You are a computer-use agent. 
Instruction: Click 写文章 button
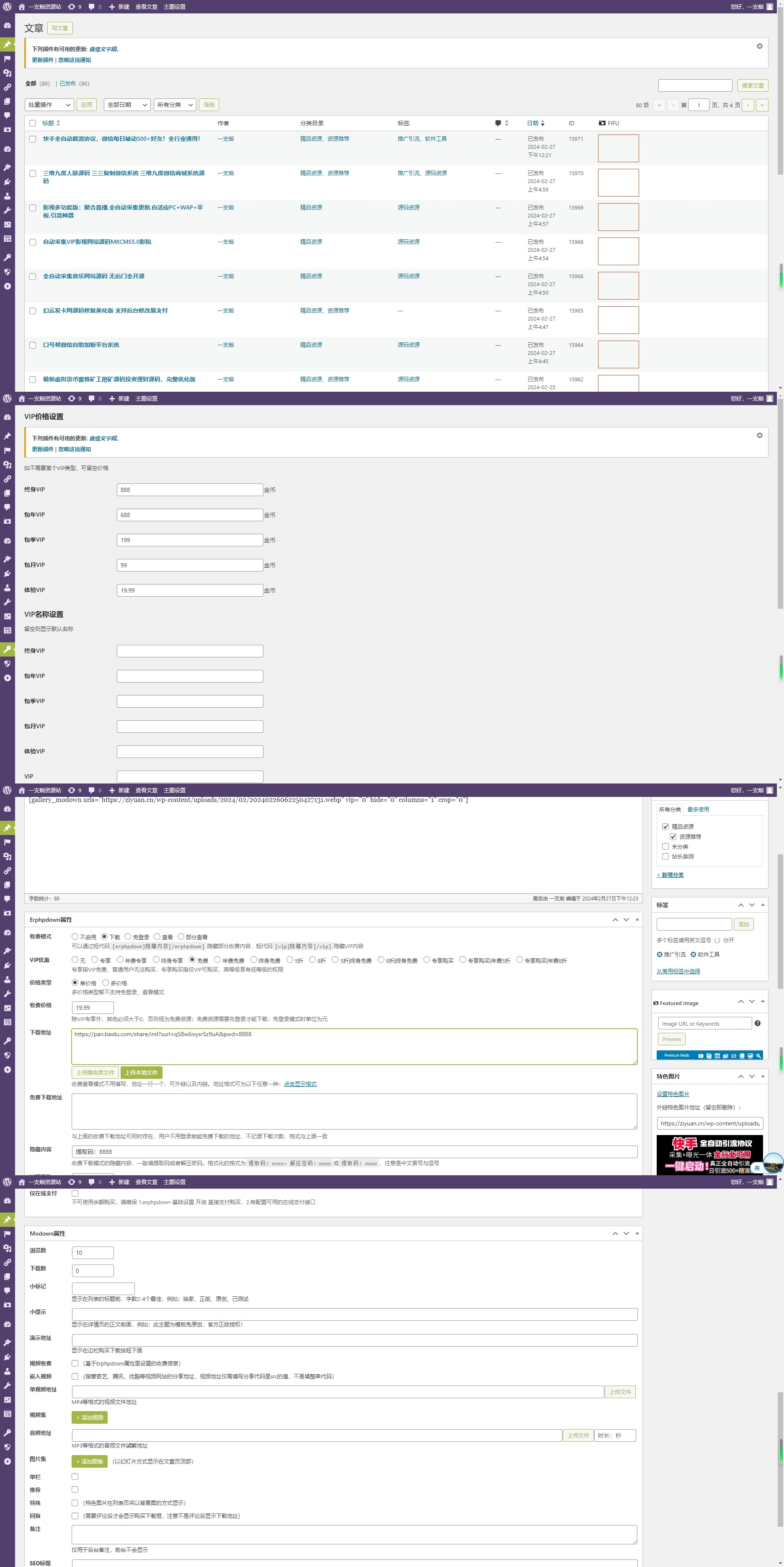pos(59,28)
